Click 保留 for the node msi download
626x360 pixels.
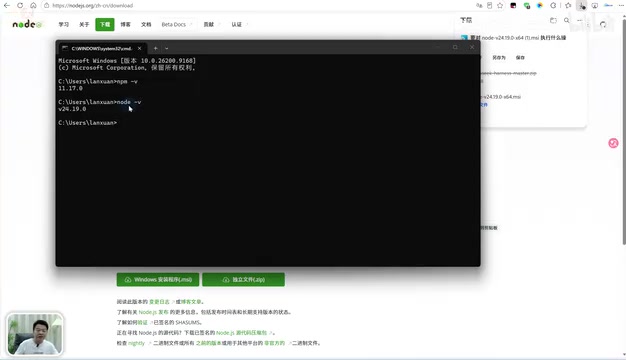tap(520, 57)
